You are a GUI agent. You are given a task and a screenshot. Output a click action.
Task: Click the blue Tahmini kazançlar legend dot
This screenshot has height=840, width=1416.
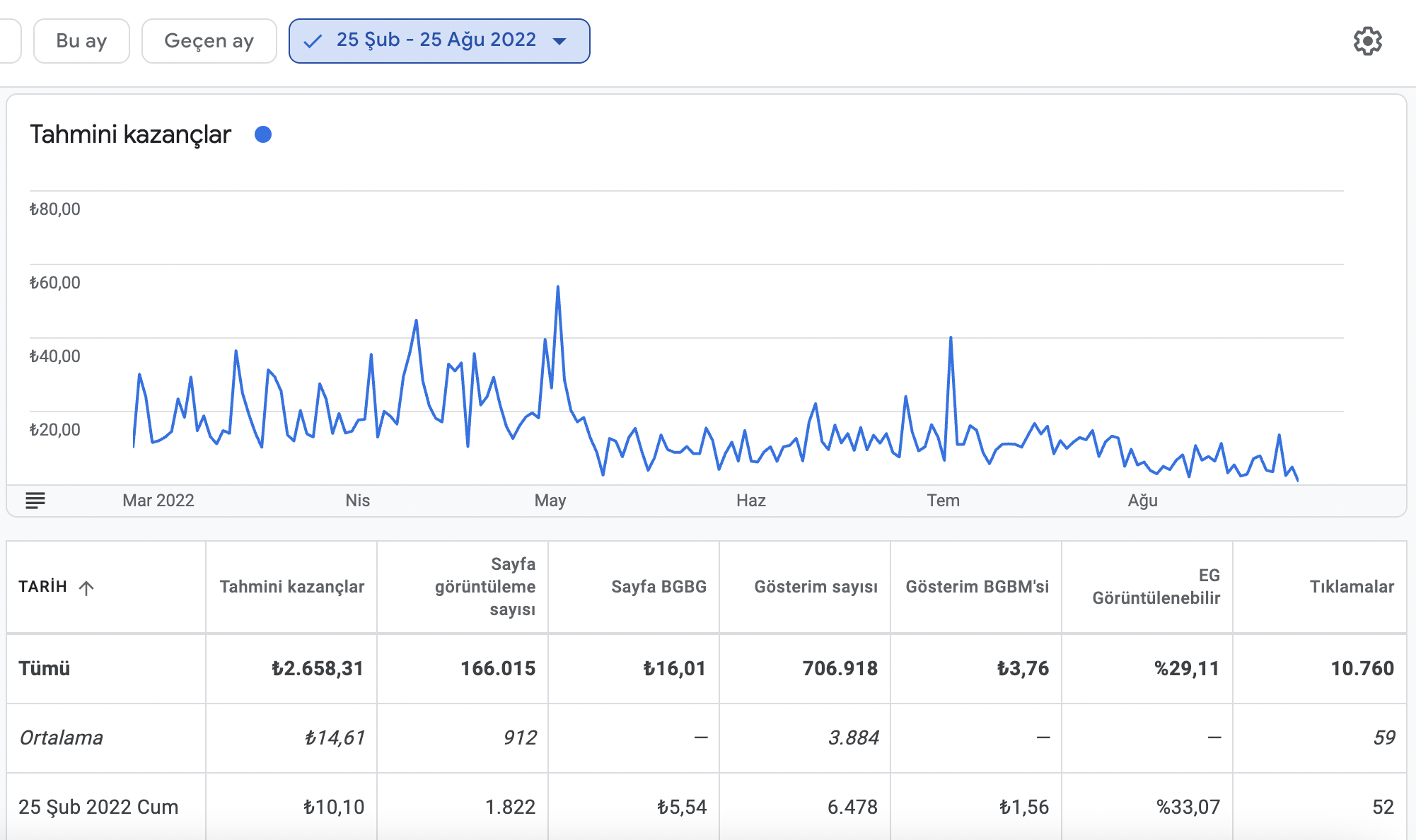coord(263,134)
